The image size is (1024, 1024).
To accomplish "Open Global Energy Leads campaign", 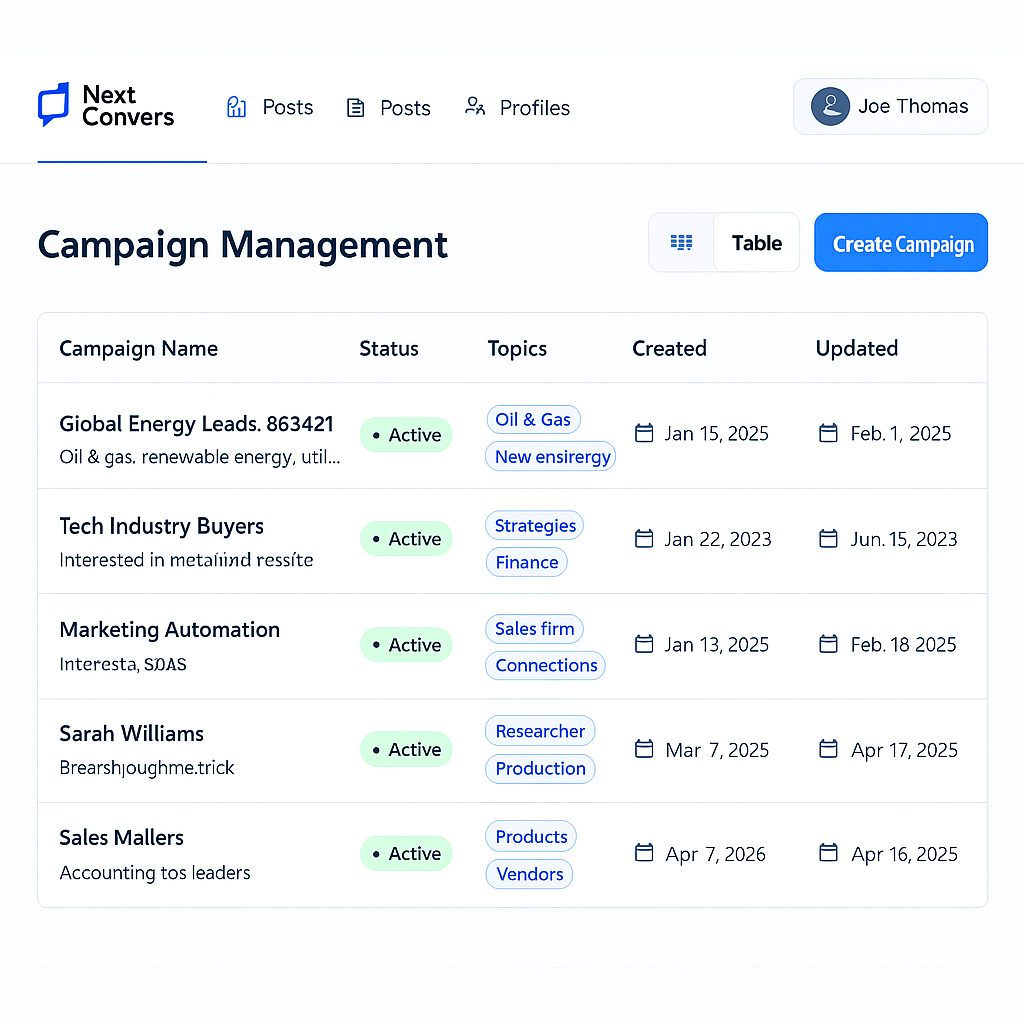I will tap(196, 424).
